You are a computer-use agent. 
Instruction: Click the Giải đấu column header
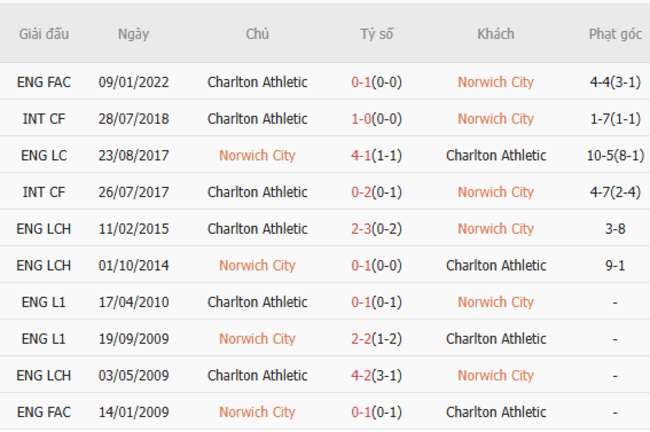pos(44,33)
